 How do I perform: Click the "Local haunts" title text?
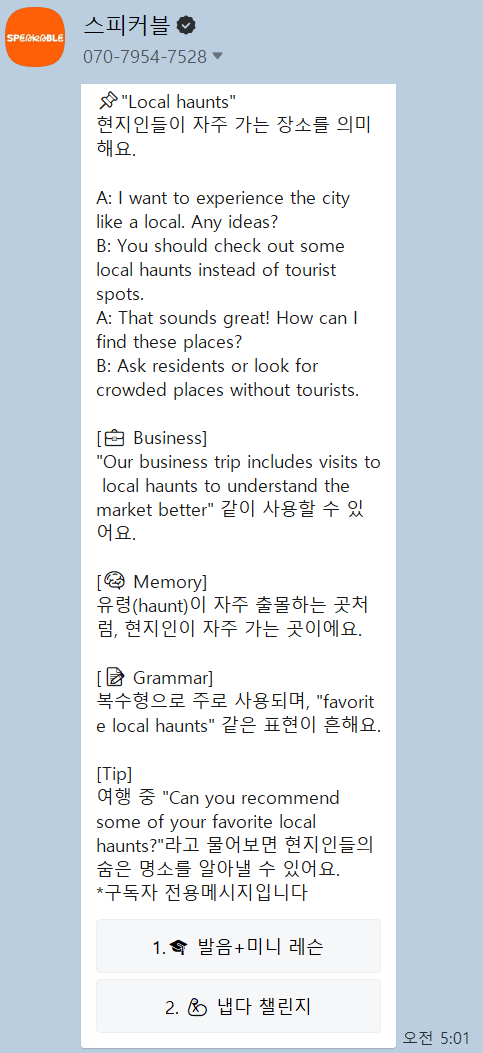178,102
